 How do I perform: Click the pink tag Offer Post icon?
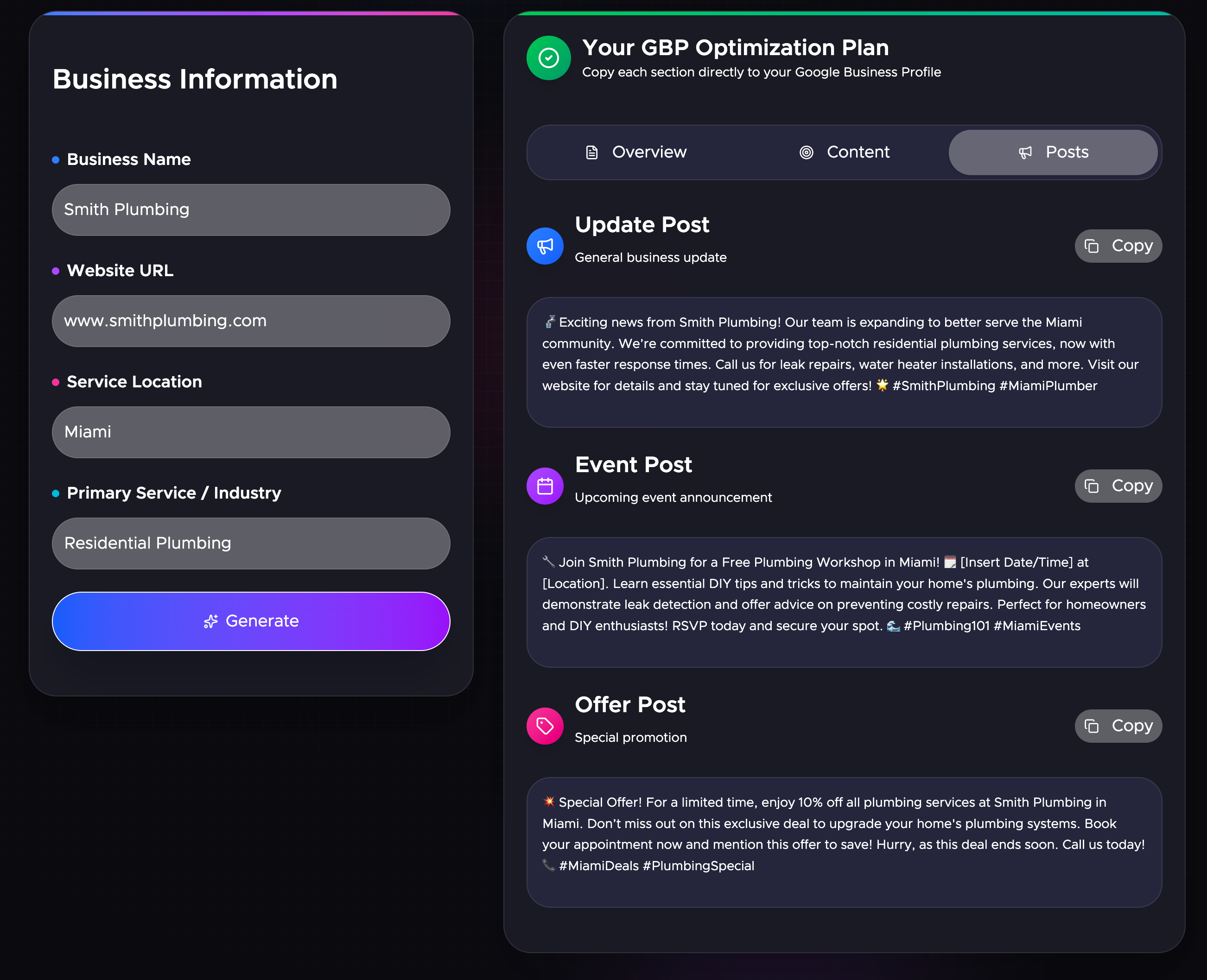coord(545,726)
